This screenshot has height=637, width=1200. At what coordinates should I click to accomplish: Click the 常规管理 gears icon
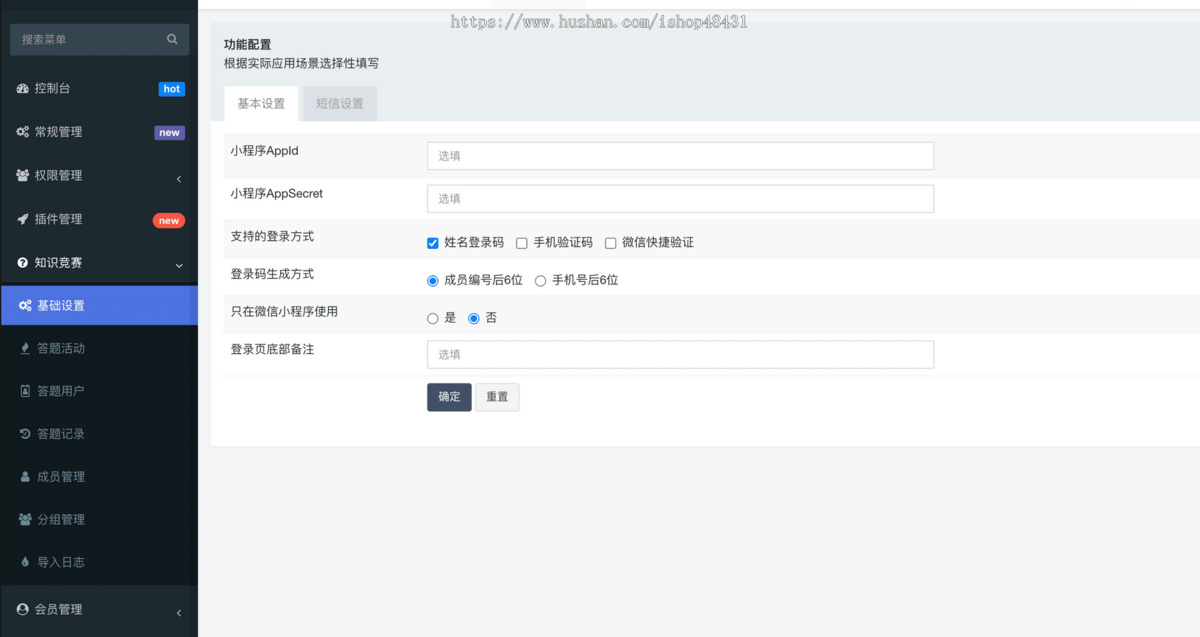point(23,132)
